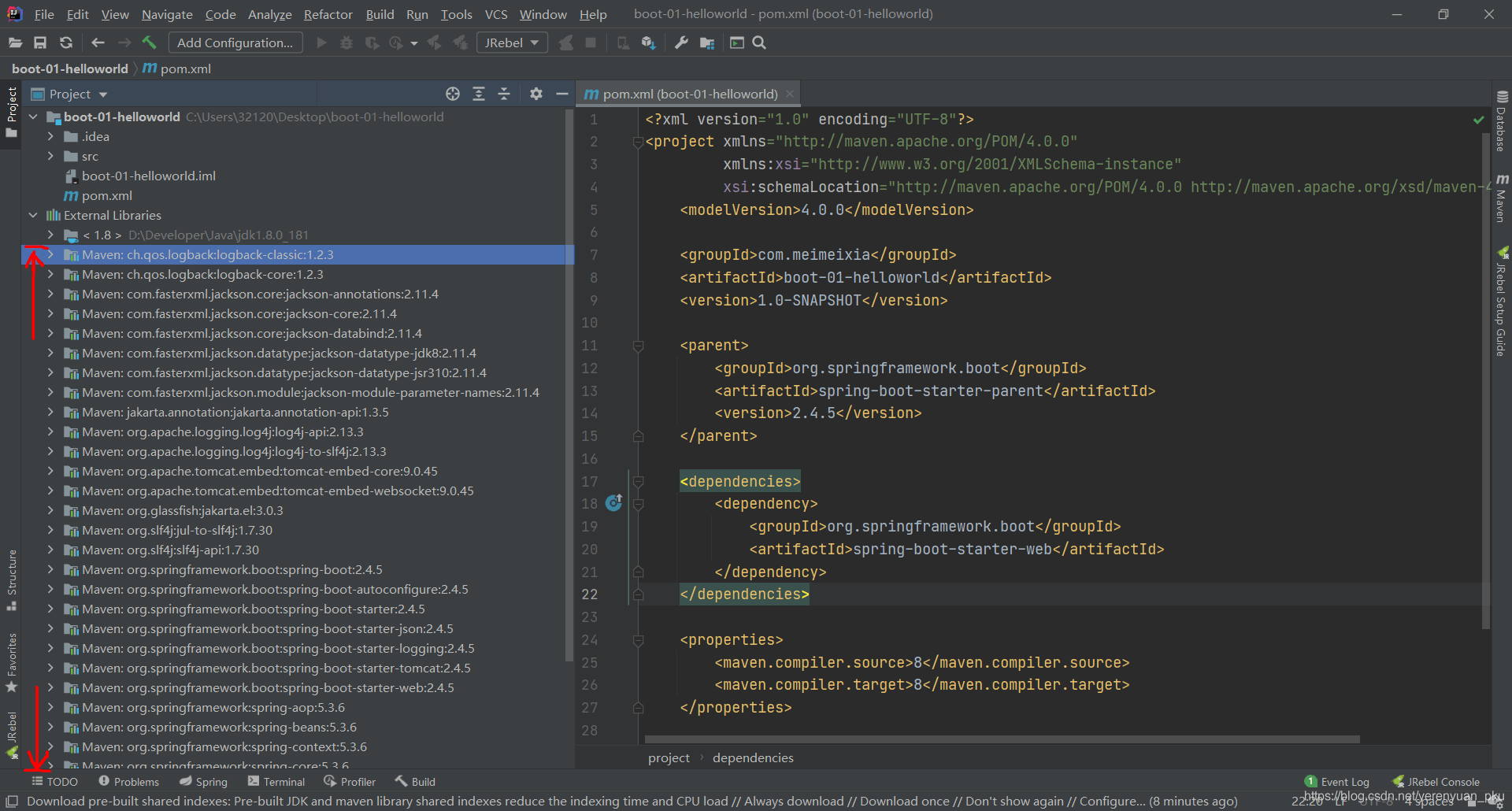Hide the Project panel with minus icon
The height and width of the screenshot is (811, 1512).
tap(562, 94)
